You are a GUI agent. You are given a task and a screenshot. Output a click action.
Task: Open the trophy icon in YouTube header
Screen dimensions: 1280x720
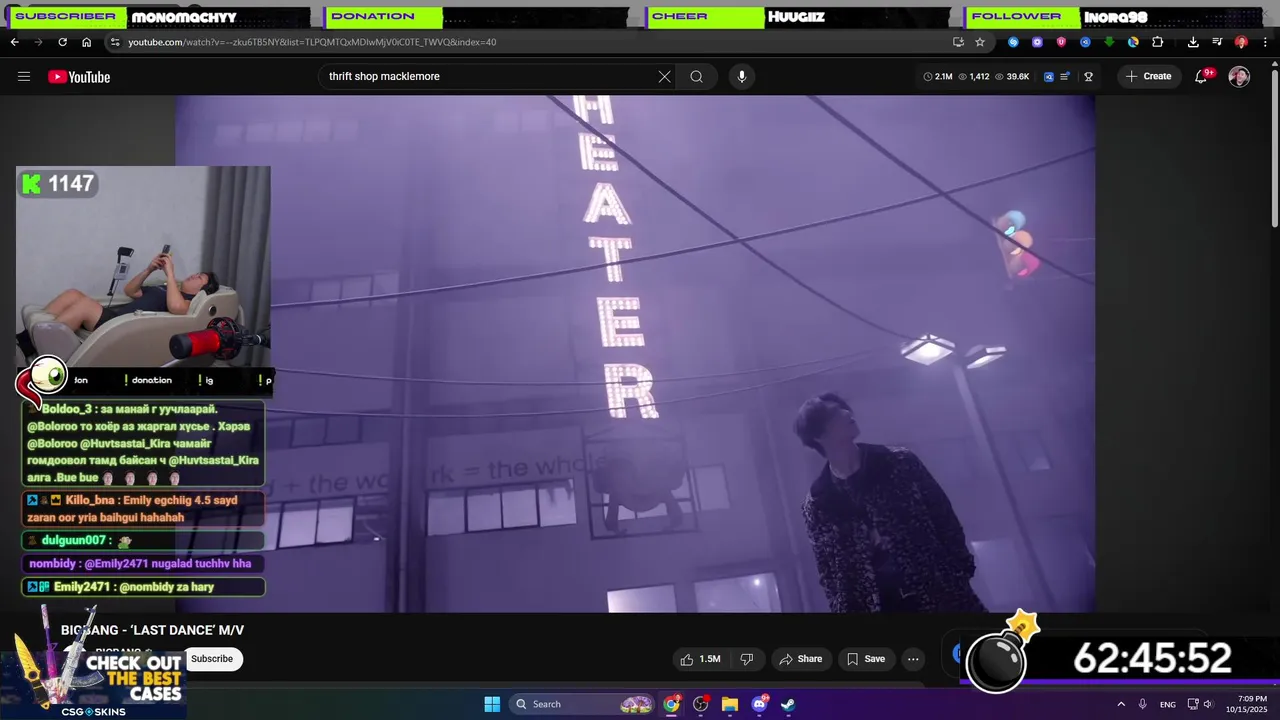coord(1088,77)
